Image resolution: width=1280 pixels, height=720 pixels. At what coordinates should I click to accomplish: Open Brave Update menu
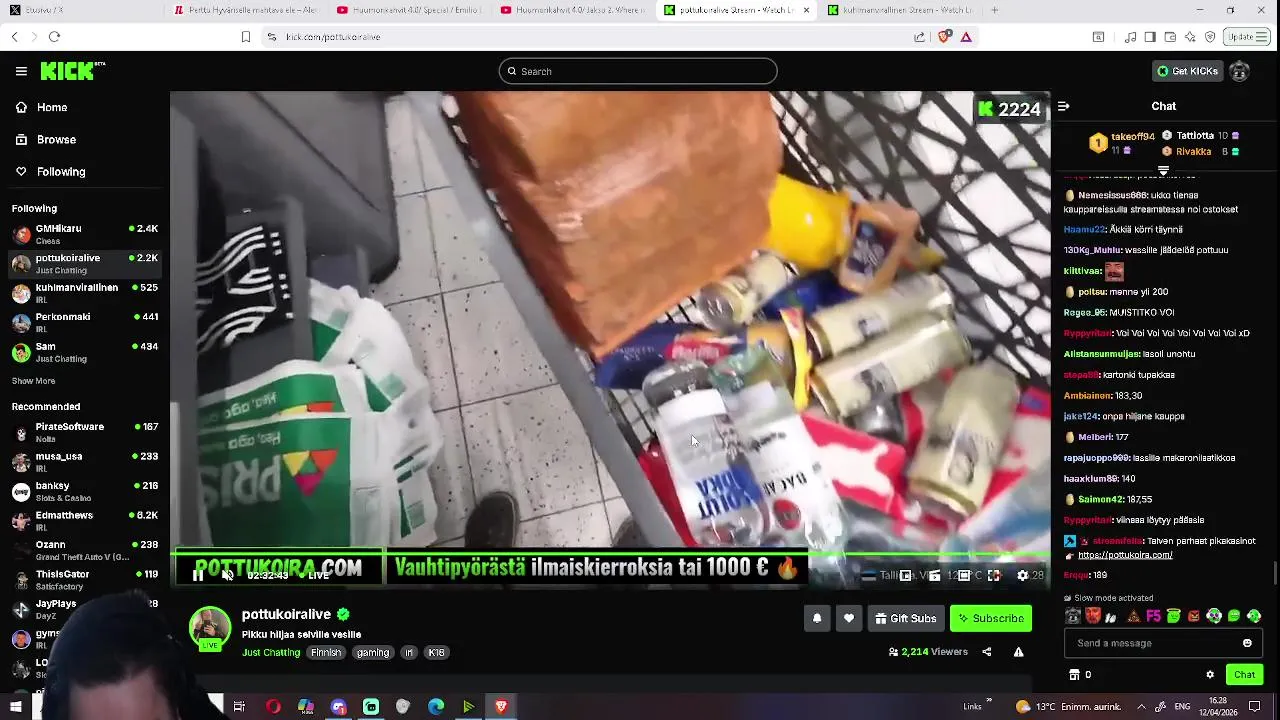tap(1246, 36)
